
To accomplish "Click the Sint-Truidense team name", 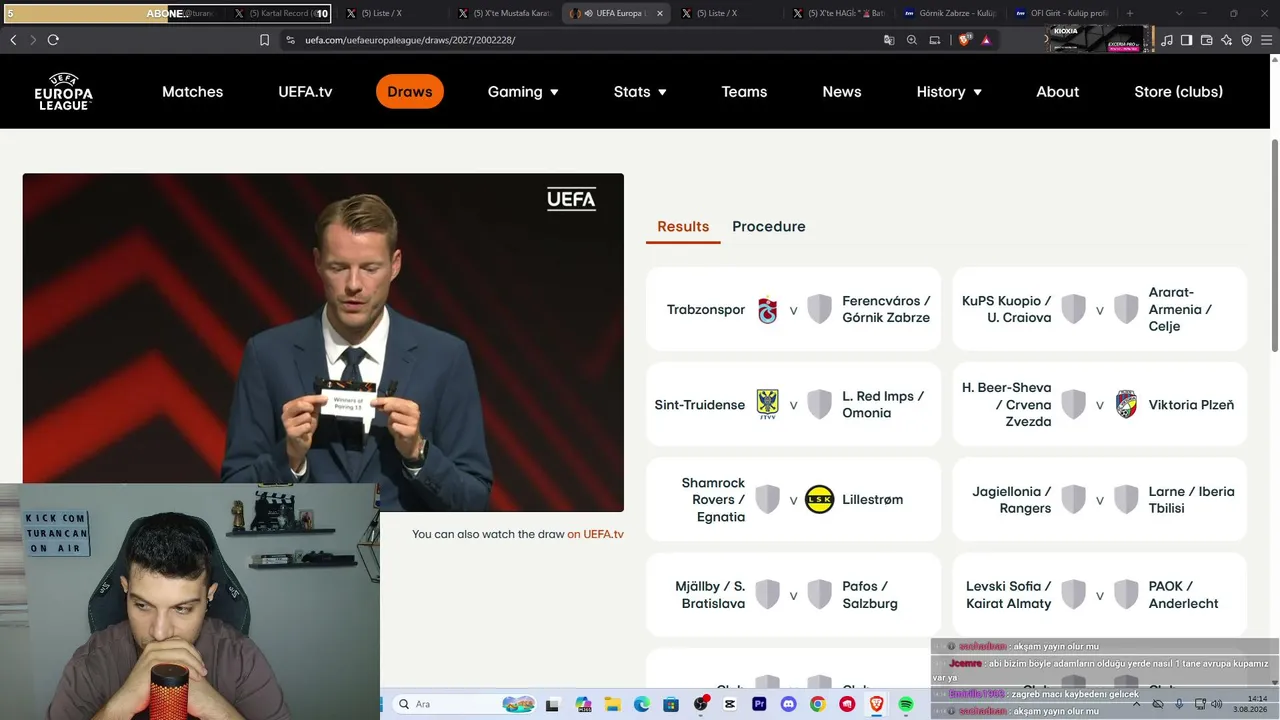I will 700,405.
